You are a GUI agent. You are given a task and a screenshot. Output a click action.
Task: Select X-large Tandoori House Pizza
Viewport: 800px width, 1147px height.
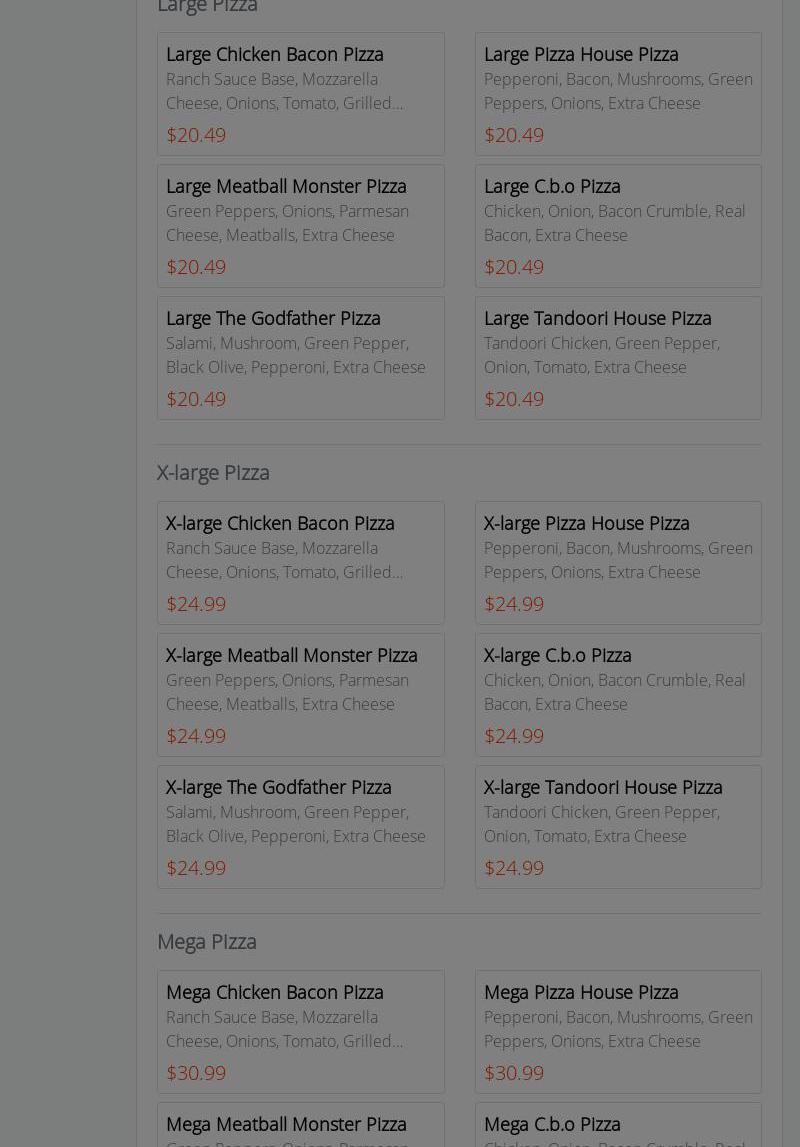(618, 827)
